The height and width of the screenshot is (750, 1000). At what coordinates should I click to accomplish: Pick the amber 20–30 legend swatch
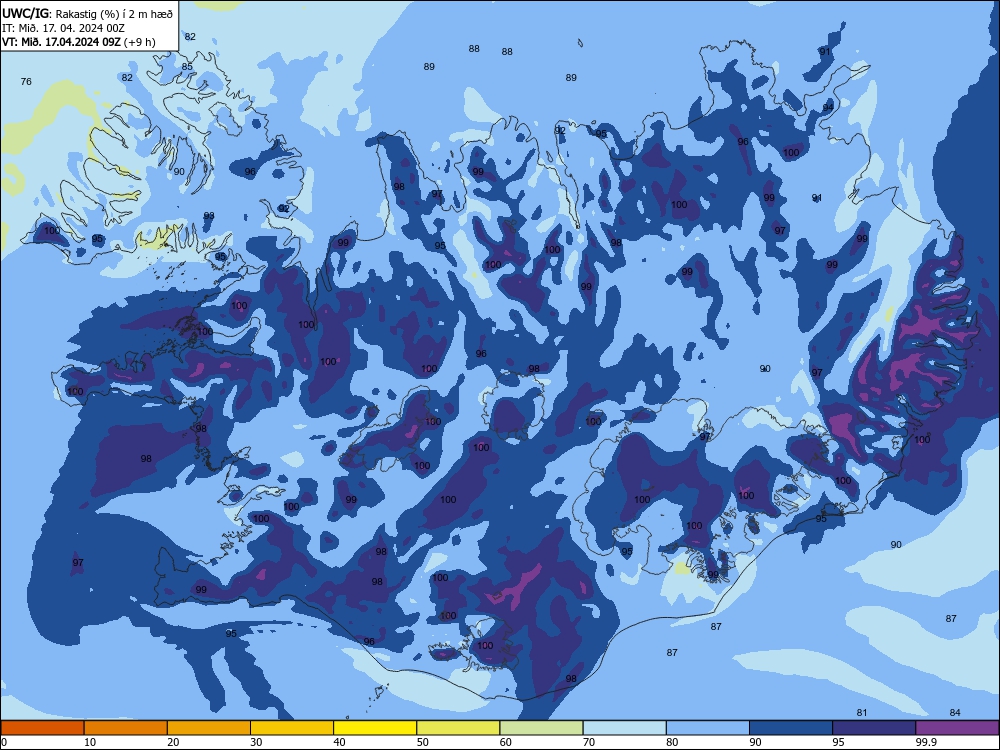pos(209,728)
